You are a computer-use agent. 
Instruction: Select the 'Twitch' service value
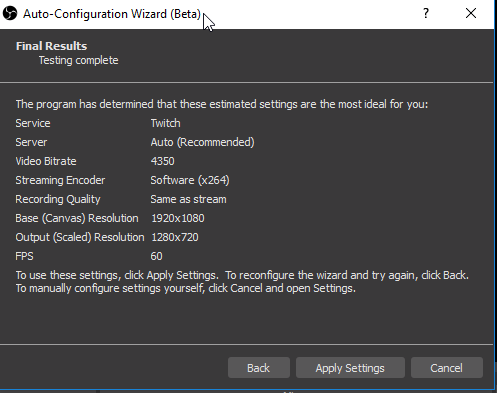[x=165, y=123]
